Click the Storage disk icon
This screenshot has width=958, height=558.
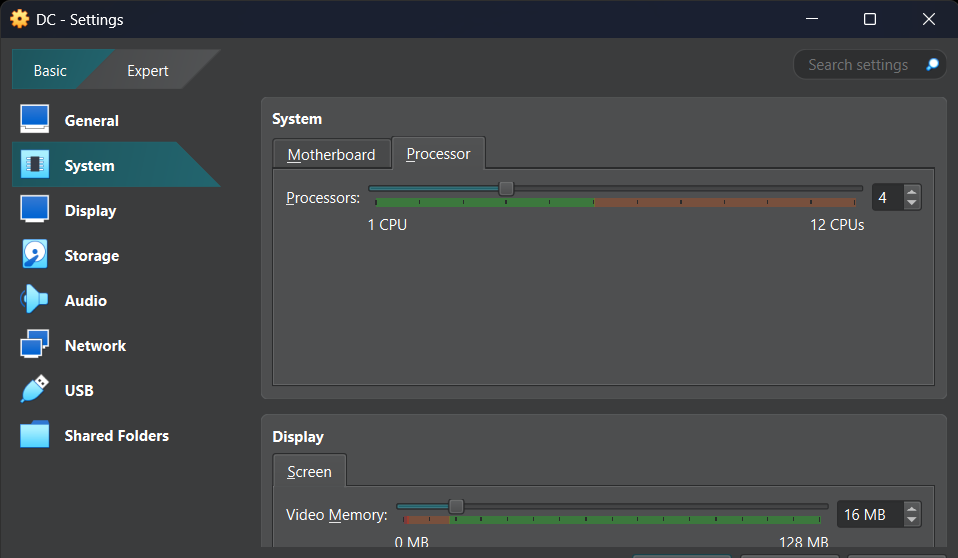(34, 254)
